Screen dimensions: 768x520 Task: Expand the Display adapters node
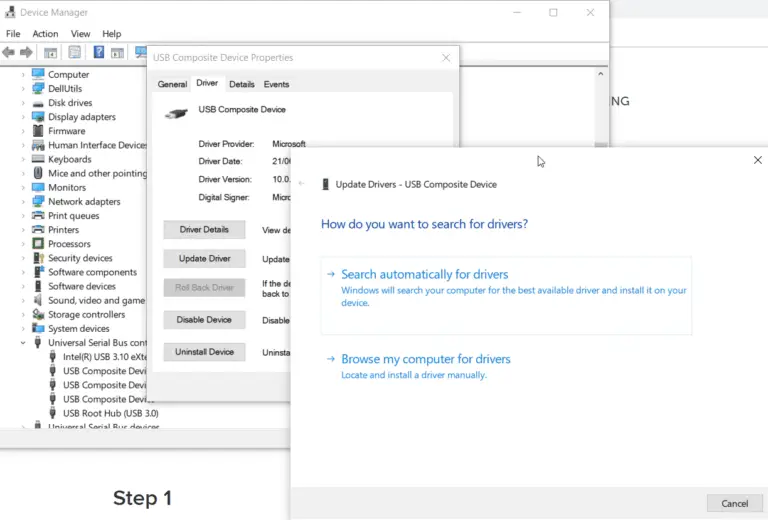tap(23, 117)
